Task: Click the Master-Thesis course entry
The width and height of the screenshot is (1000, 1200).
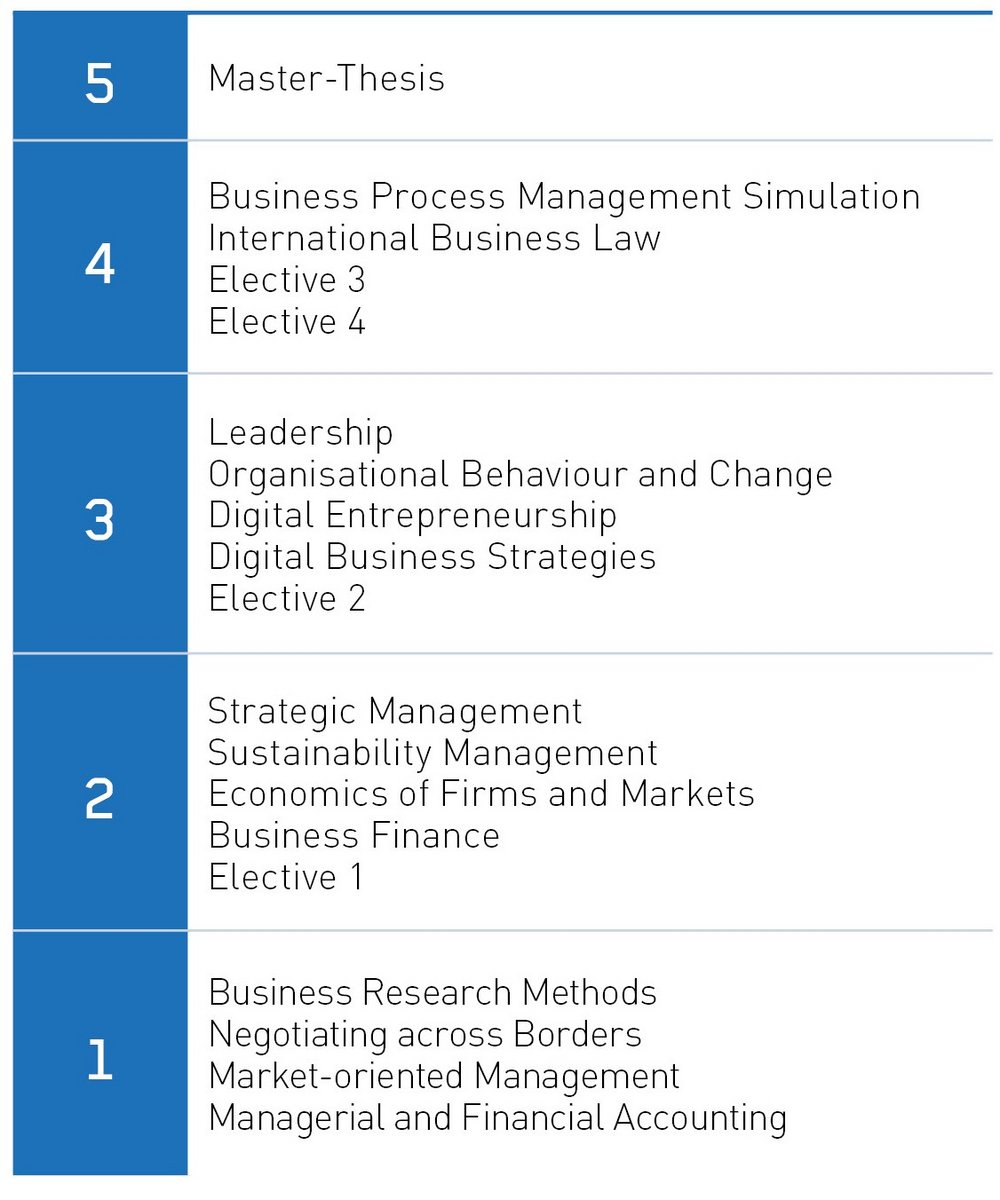Action: pos(326,78)
